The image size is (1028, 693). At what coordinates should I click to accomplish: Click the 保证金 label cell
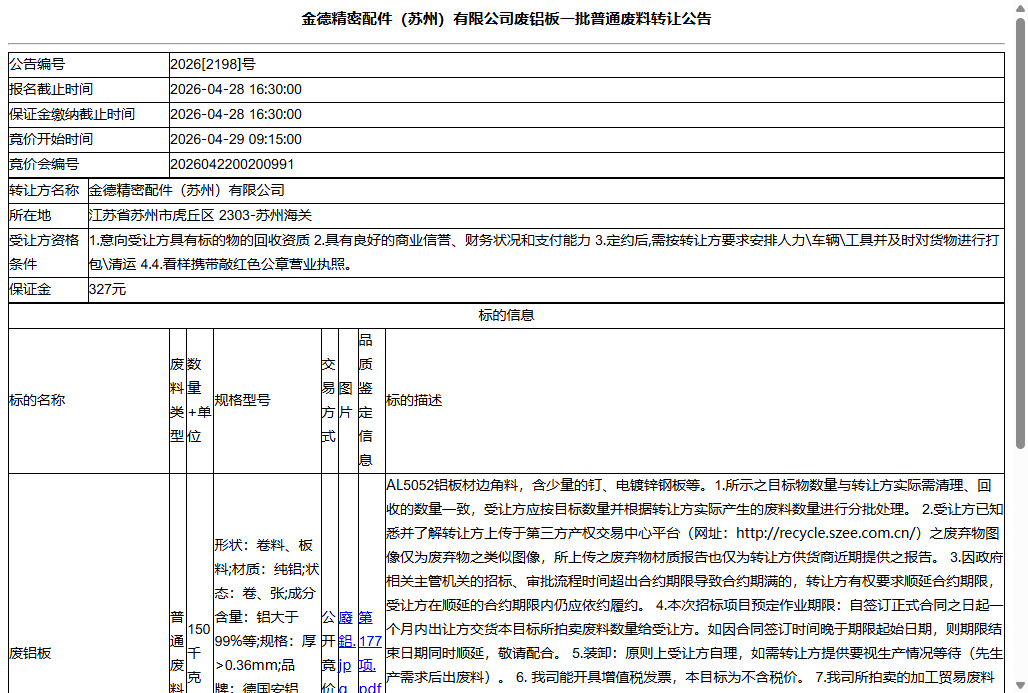pyautogui.click(x=48, y=290)
